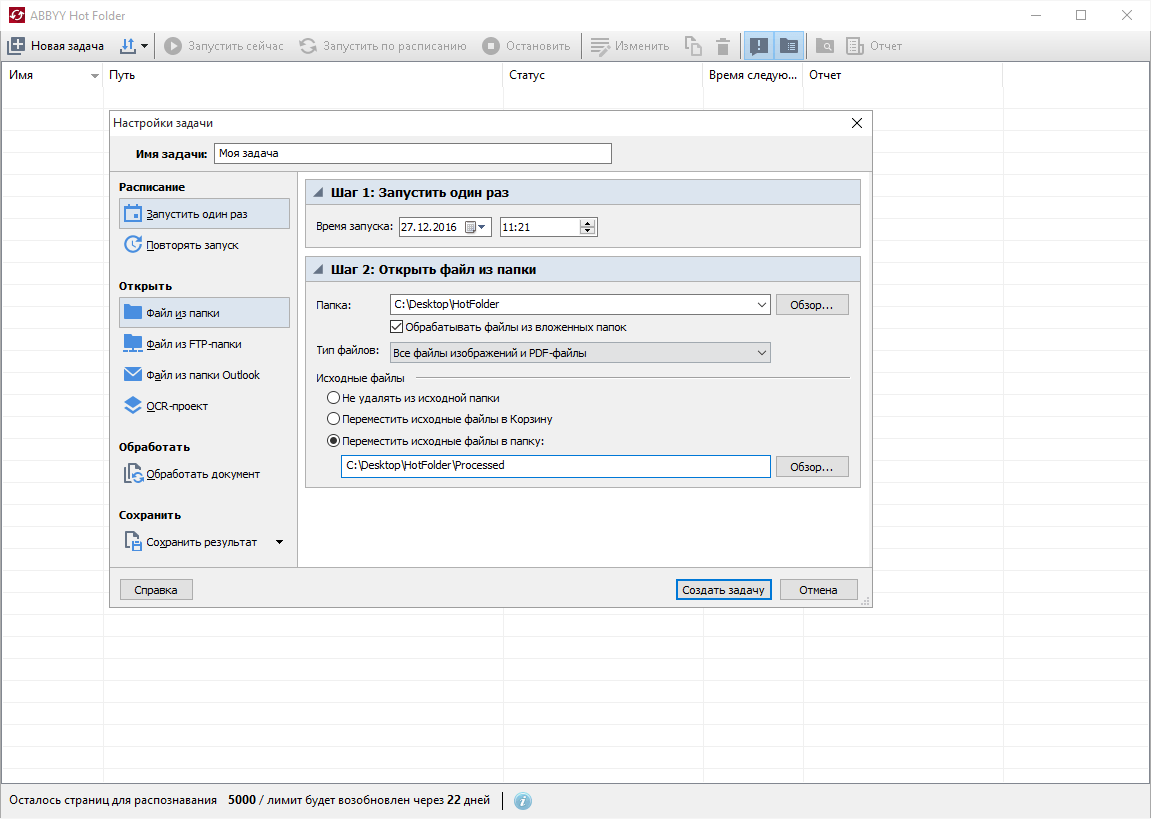Open the Имя column sort arrow
Viewport: 1151px width, 819px height.
(95, 76)
